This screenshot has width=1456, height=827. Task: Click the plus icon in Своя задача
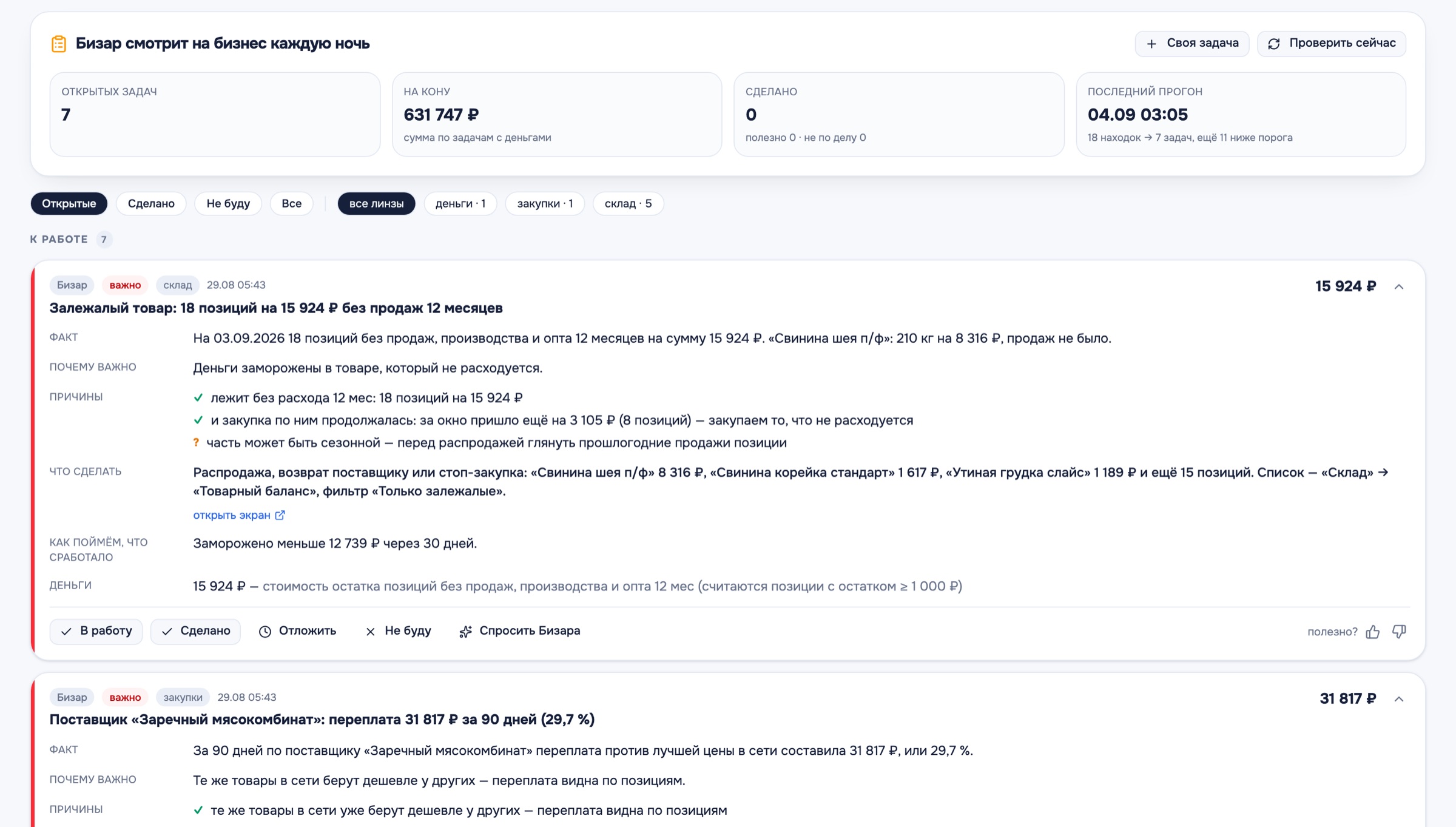tap(1151, 44)
